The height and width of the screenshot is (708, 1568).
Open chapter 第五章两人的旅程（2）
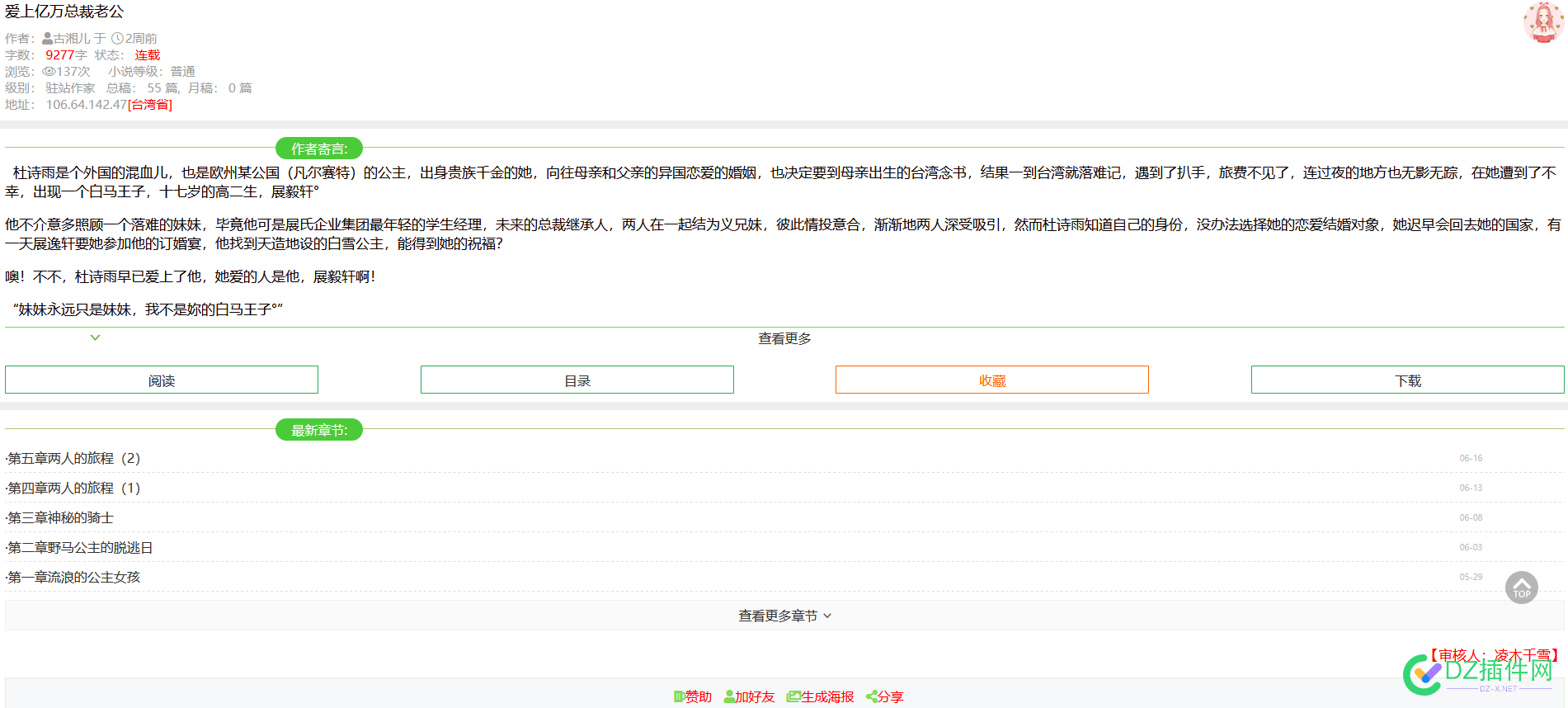point(74,458)
